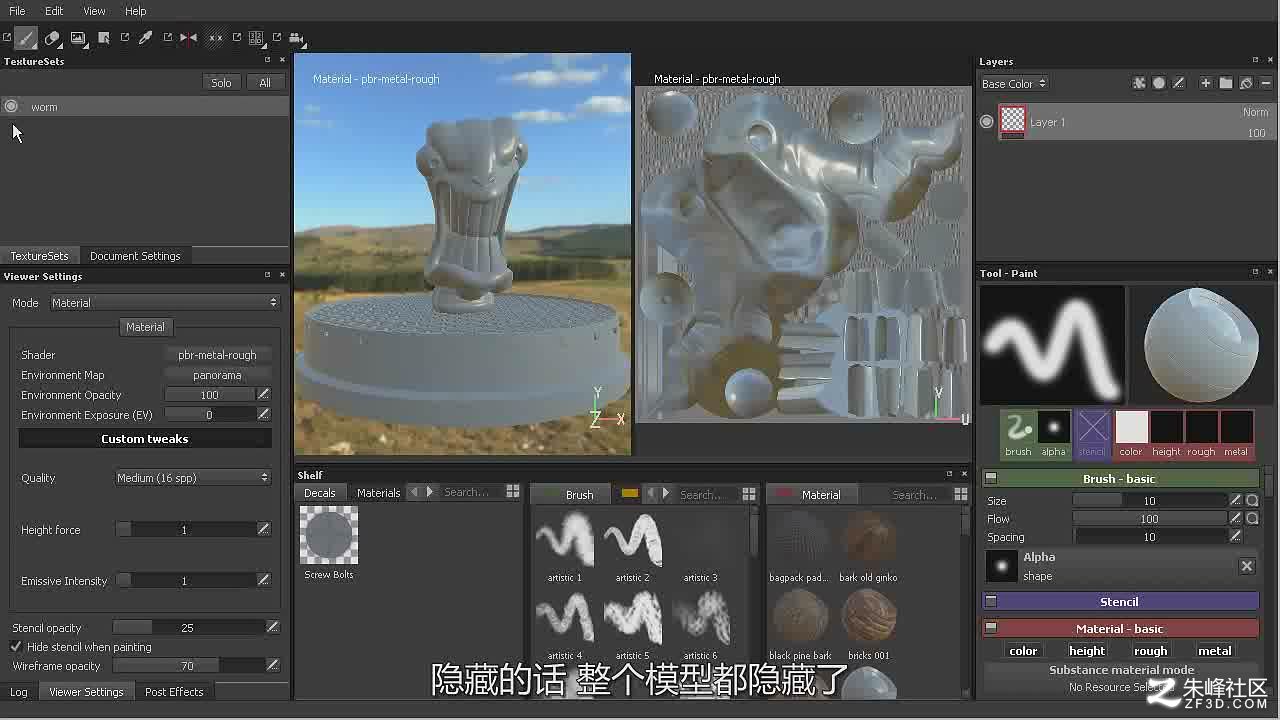Toggle visibility of Layer 1
This screenshot has width=1280, height=720.
[987, 121]
